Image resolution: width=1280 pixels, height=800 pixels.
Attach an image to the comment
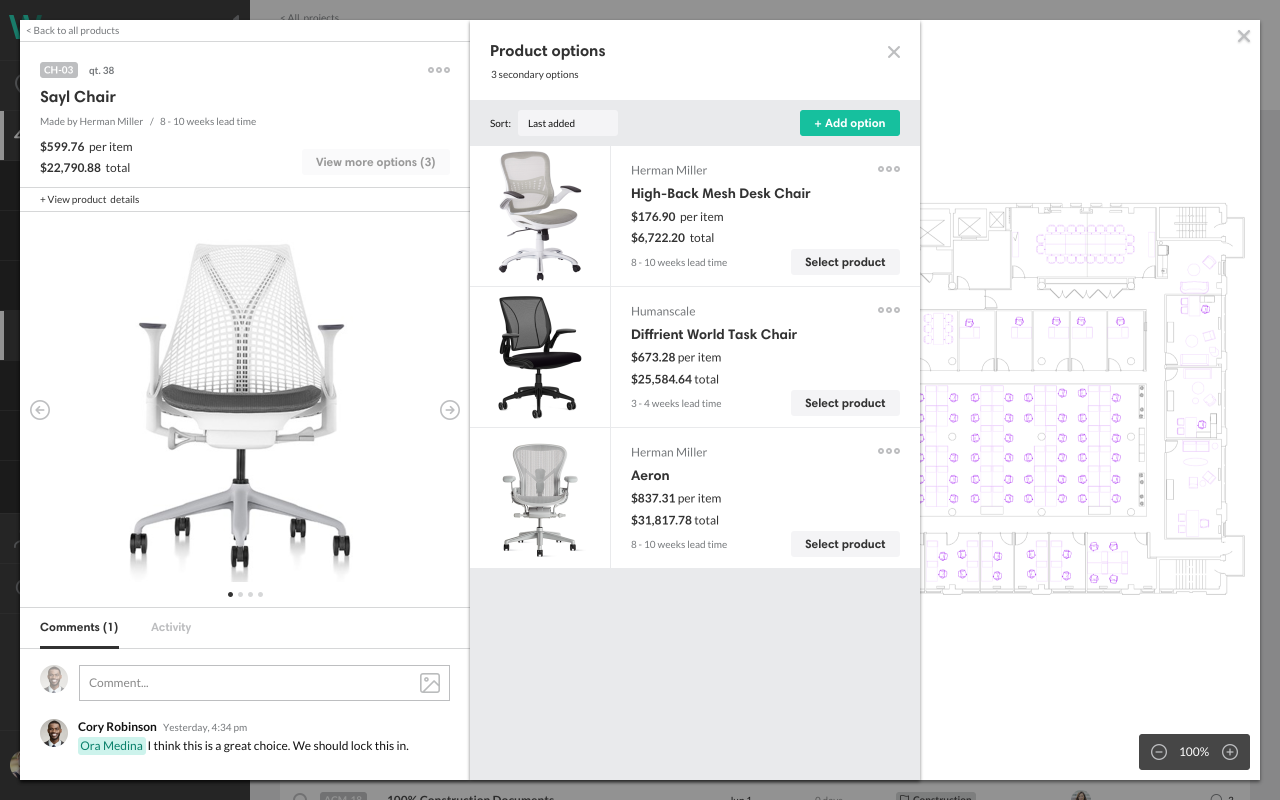tap(430, 683)
